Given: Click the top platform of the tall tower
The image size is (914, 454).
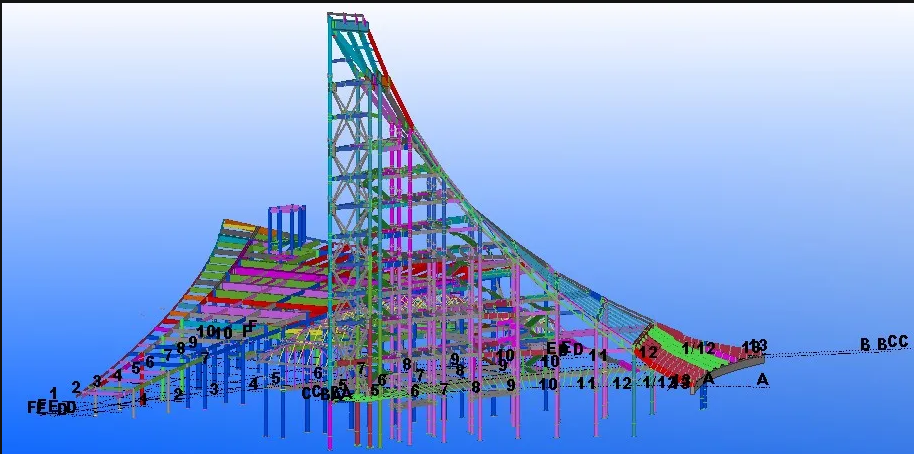Looking at the screenshot, I should (x=347, y=19).
